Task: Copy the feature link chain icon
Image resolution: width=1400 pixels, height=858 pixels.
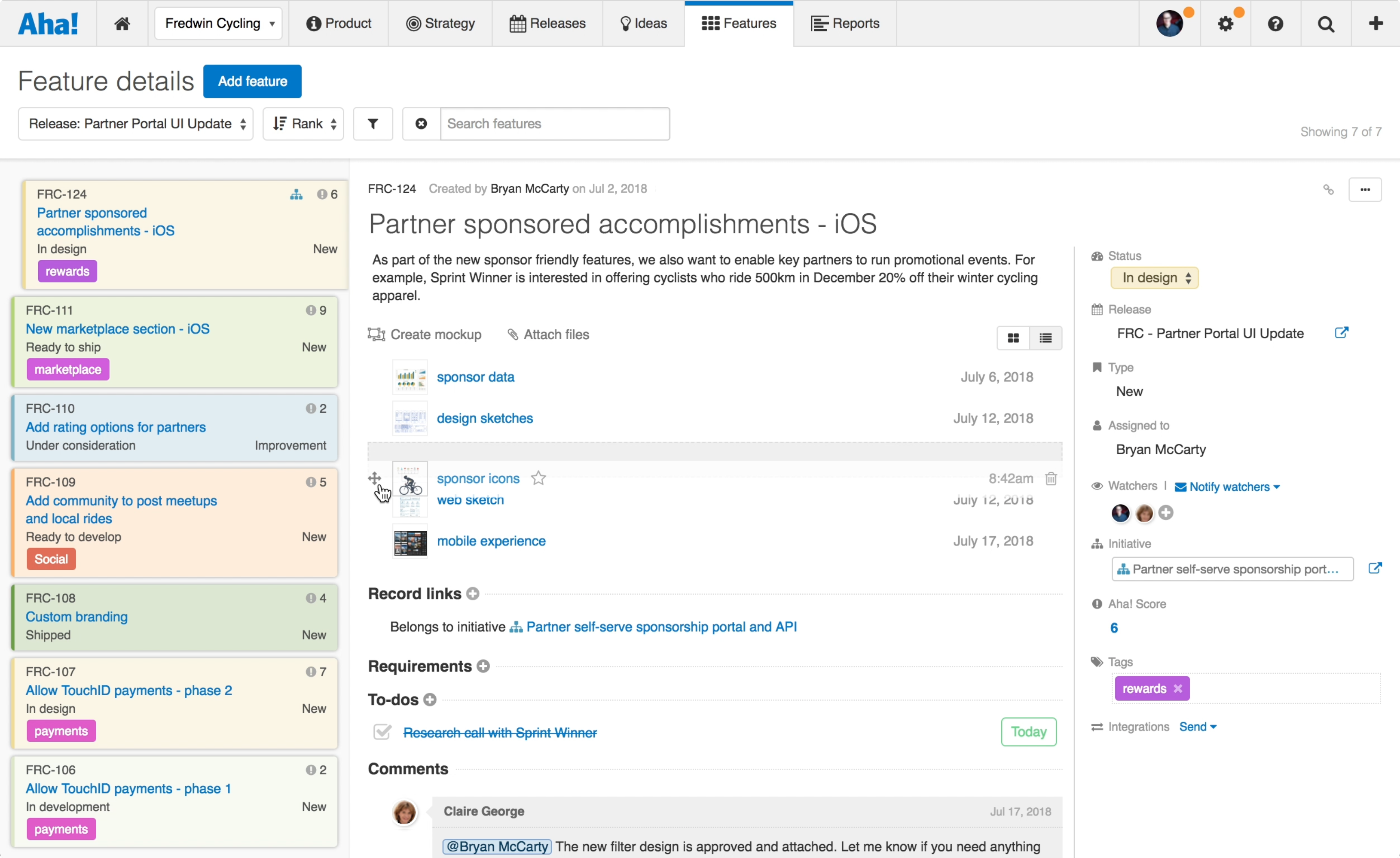Action: [1329, 189]
